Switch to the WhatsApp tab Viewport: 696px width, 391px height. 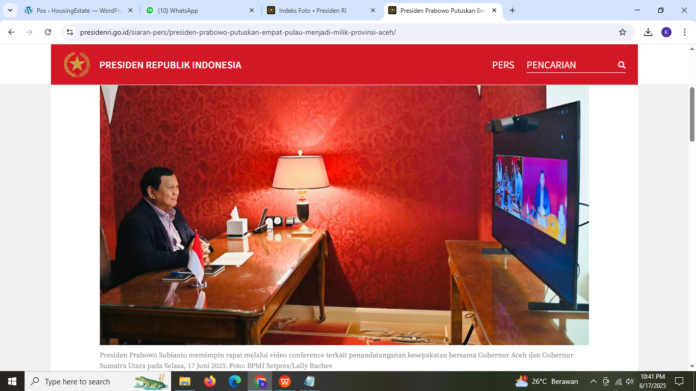pos(199,10)
